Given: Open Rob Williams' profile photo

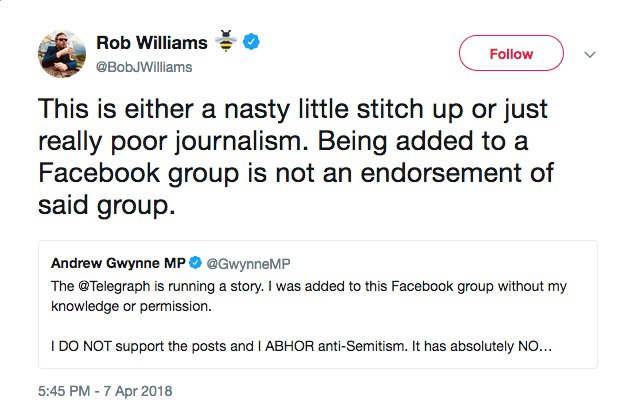Looking at the screenshot, I should (x=60, y=53).
